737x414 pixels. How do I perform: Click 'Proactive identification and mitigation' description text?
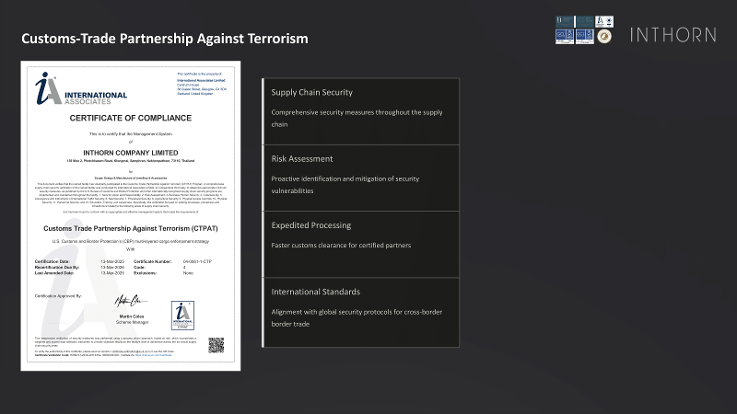[x=345, y=185]
